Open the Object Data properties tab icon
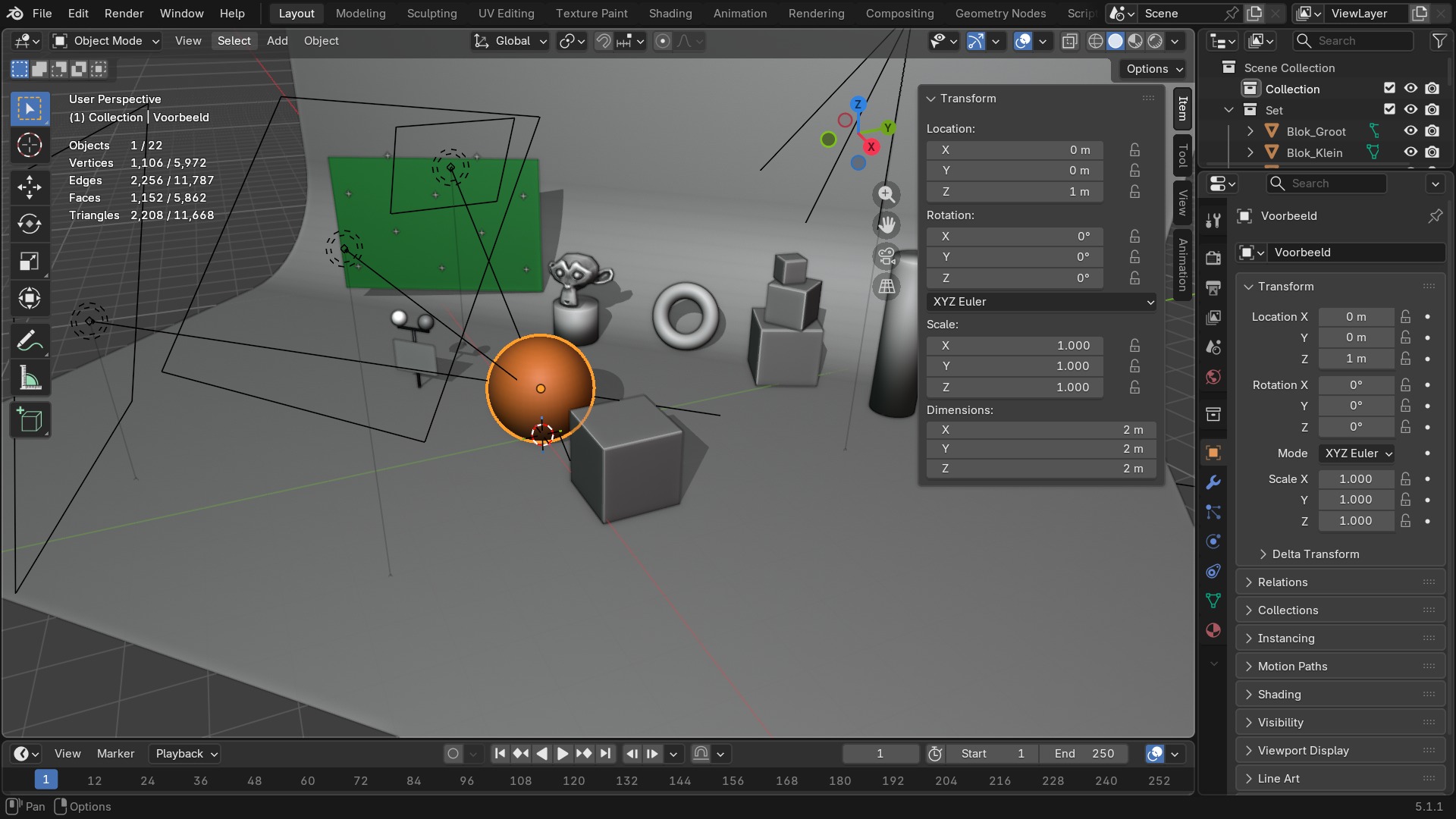This screenshot has width=1456, height=819. pos(1213,601)
